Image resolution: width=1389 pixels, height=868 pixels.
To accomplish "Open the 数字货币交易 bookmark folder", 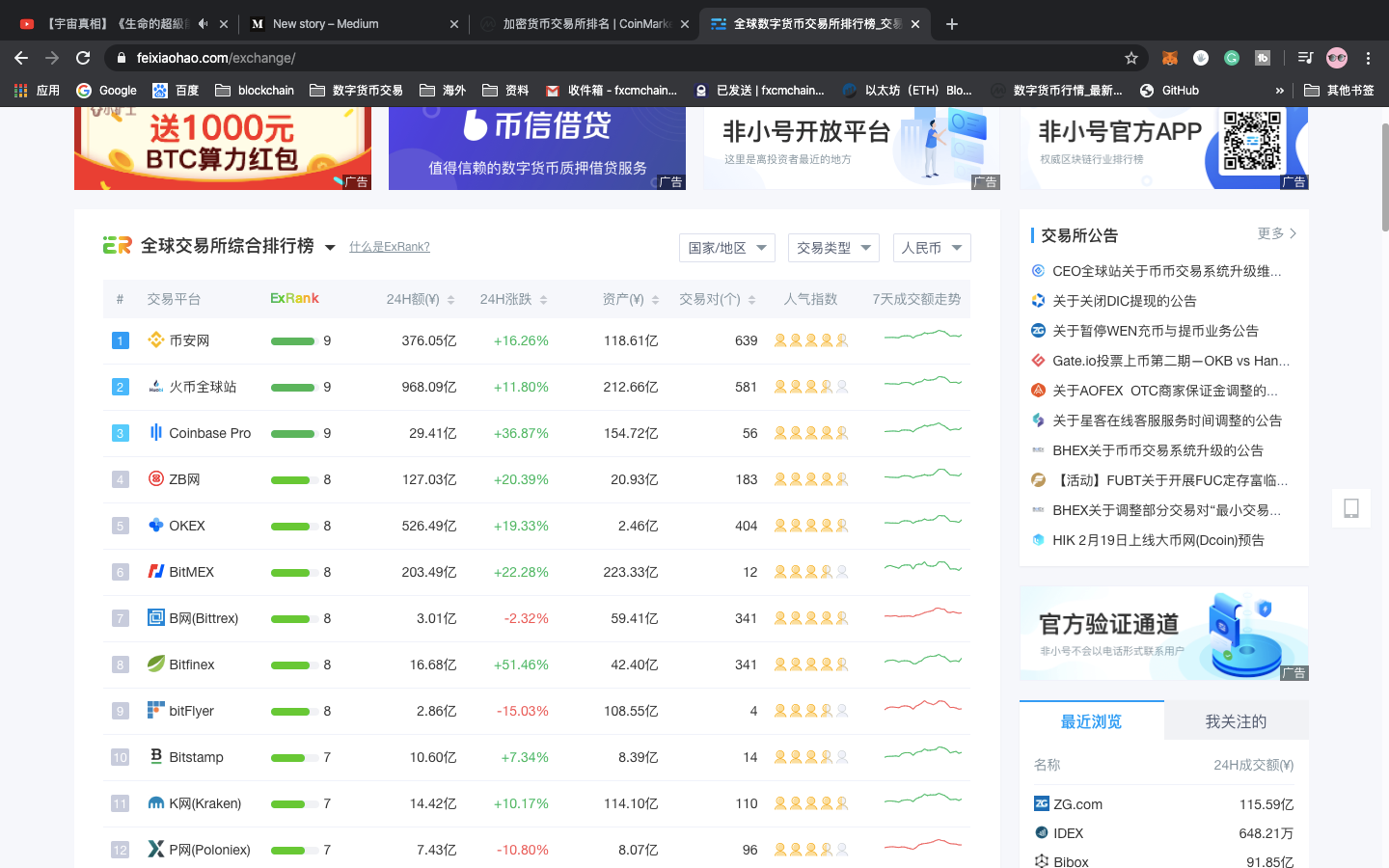I will click(356, 91).
